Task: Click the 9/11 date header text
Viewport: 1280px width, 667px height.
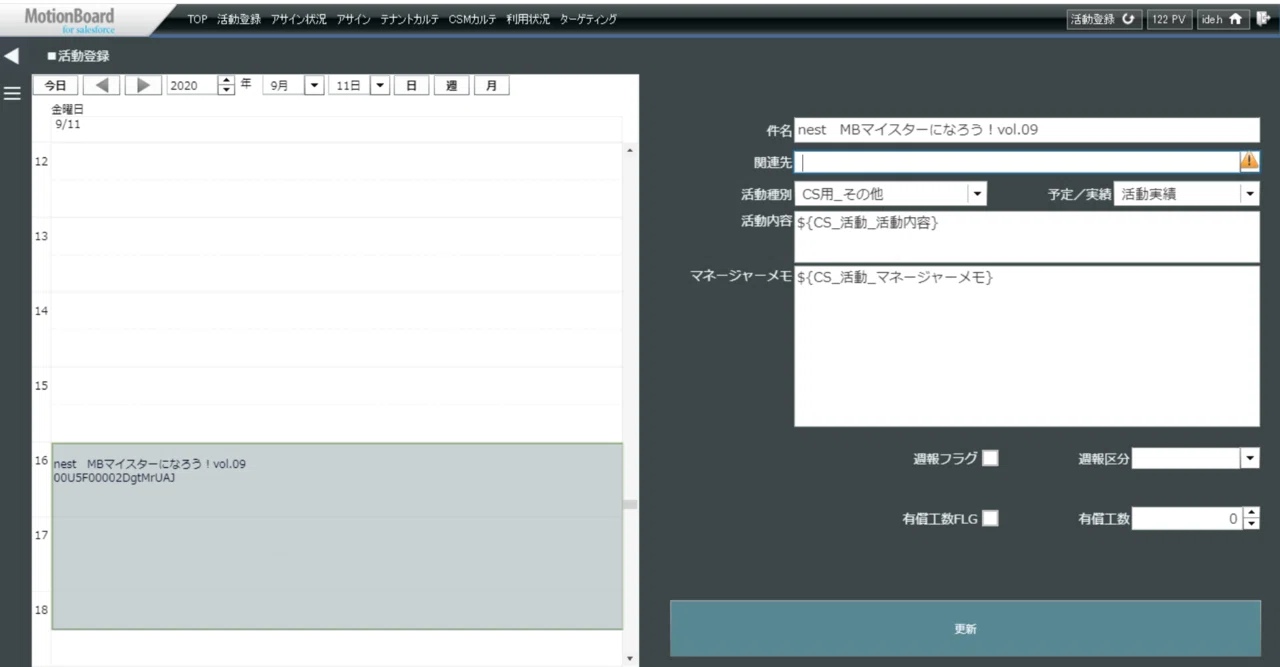Action: click(x=69, y=124)
